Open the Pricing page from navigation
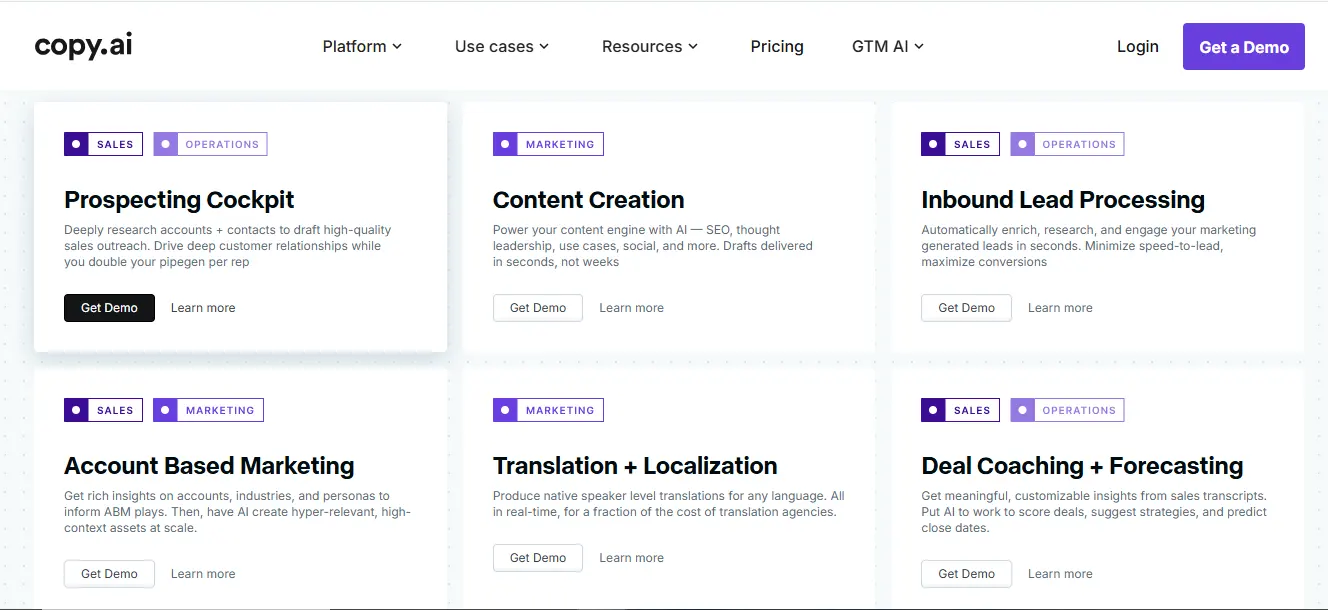Screen dimensions: 1328x610 click(777, 46)
